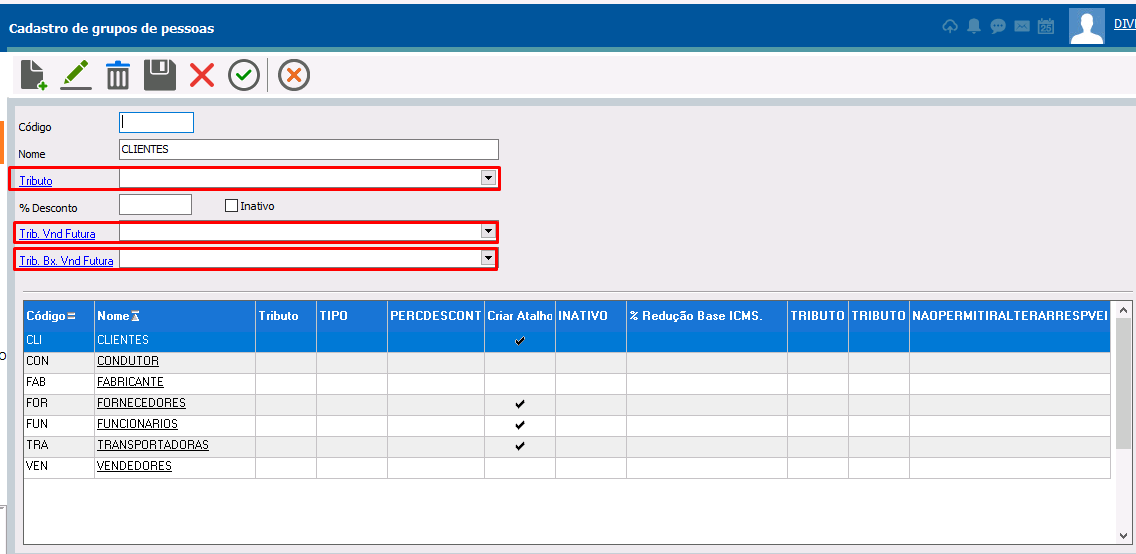Open the Trib. Vnd Futura dropdown arrow
Viewport: 1136px width, 554px height.
488,232
